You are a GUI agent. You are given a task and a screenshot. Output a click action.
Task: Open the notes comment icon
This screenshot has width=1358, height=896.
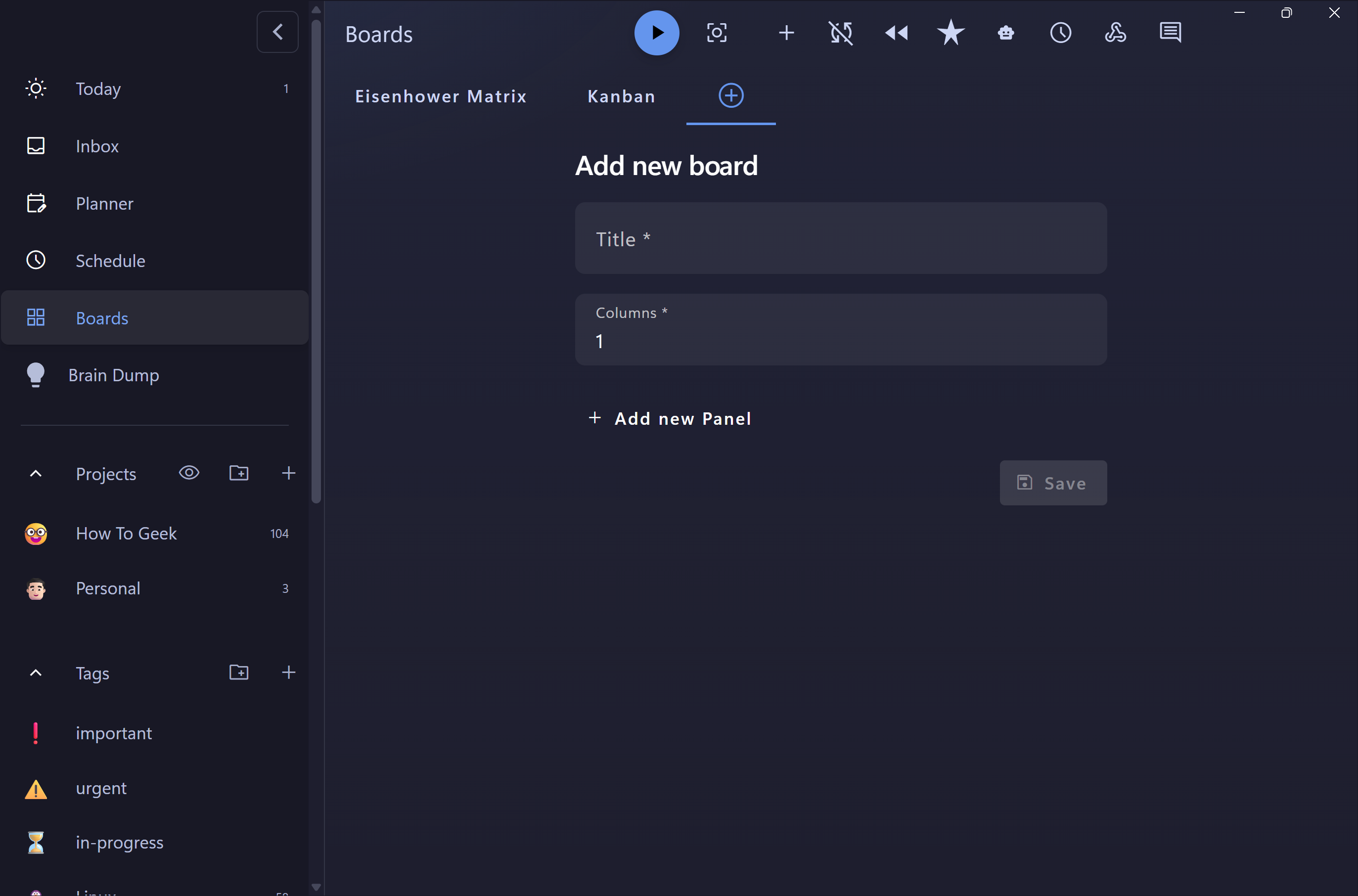[x=1170, y=33]
